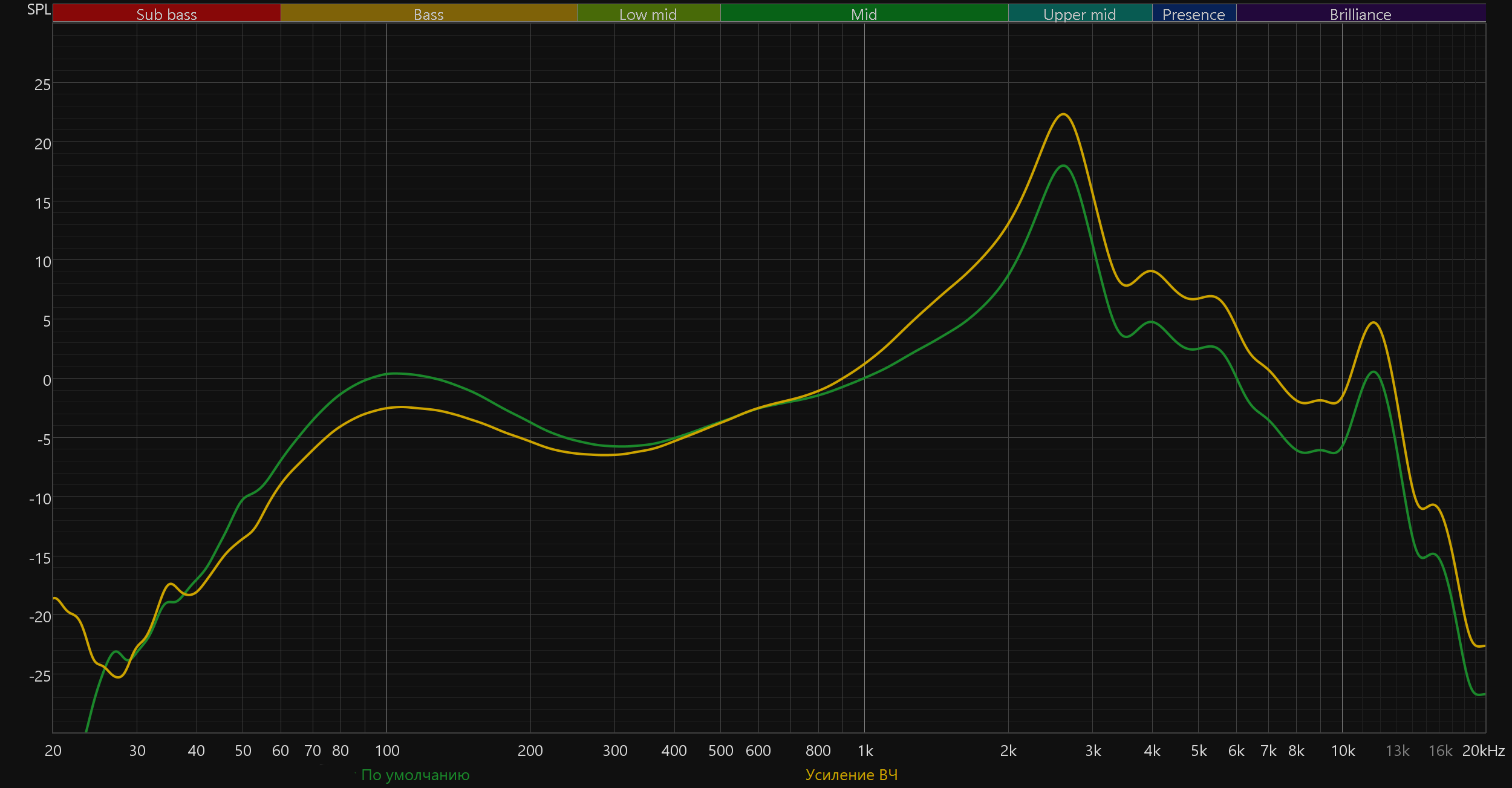Toggle the Усиление ВЧ legend entry
The width and height of the screenshot is (1512, 788).
pos(852,775)
